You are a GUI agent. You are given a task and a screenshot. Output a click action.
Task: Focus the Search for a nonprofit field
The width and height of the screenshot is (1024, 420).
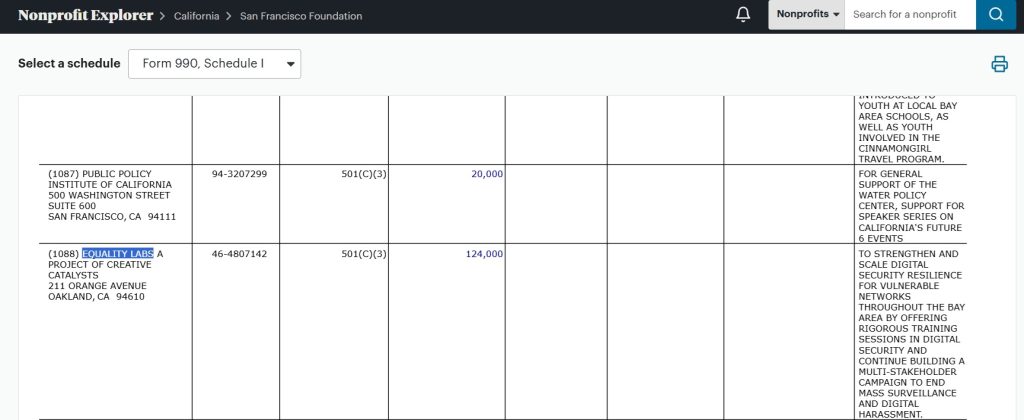[910, 15]
